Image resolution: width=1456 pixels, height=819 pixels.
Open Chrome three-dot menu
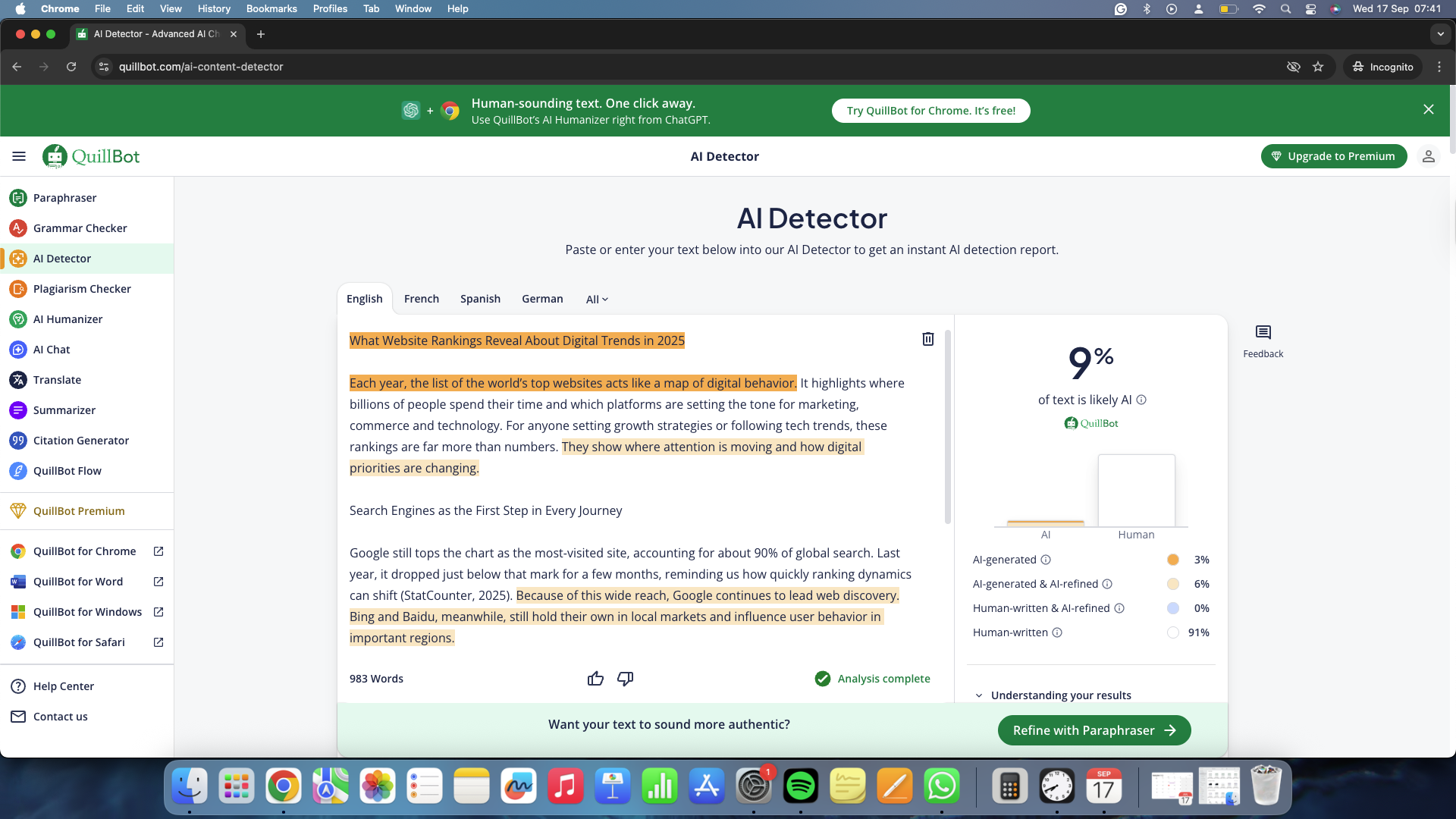(x=1439, y=67)
